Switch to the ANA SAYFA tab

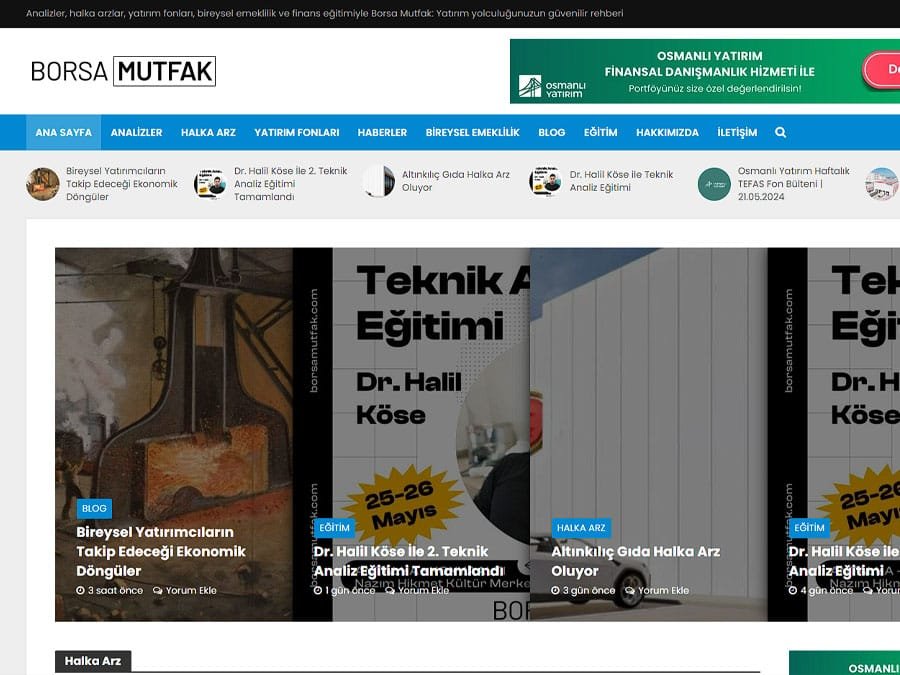pos(63,131)
